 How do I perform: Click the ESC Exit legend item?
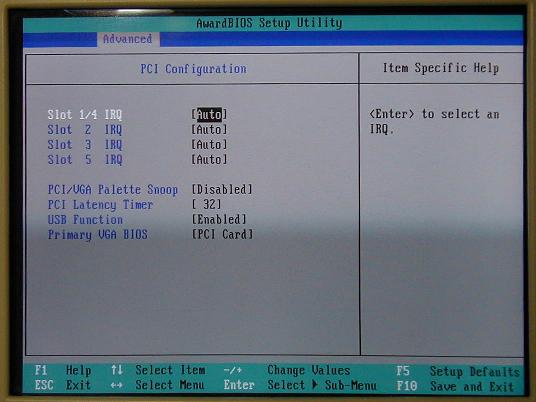click(63, 385)
